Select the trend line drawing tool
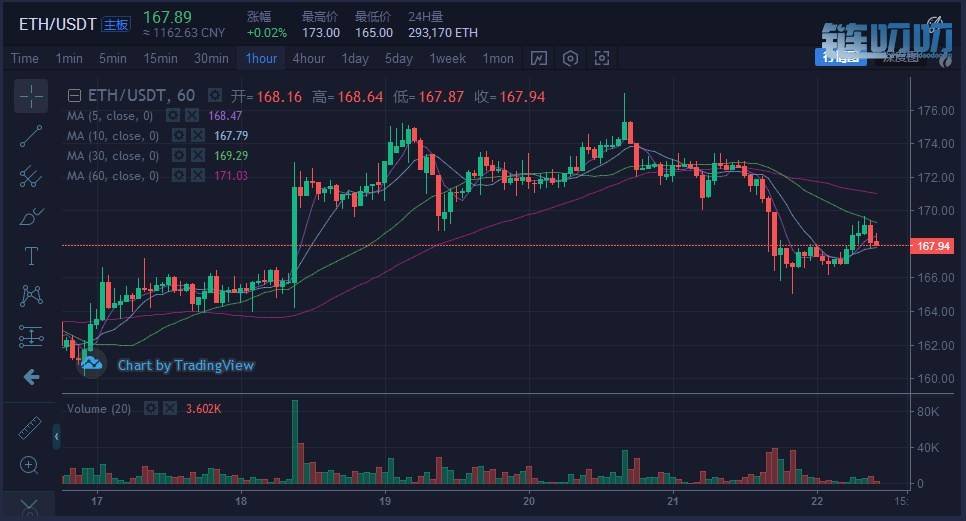The width and height of the screenshot is (966, 521). pos(31,136)
